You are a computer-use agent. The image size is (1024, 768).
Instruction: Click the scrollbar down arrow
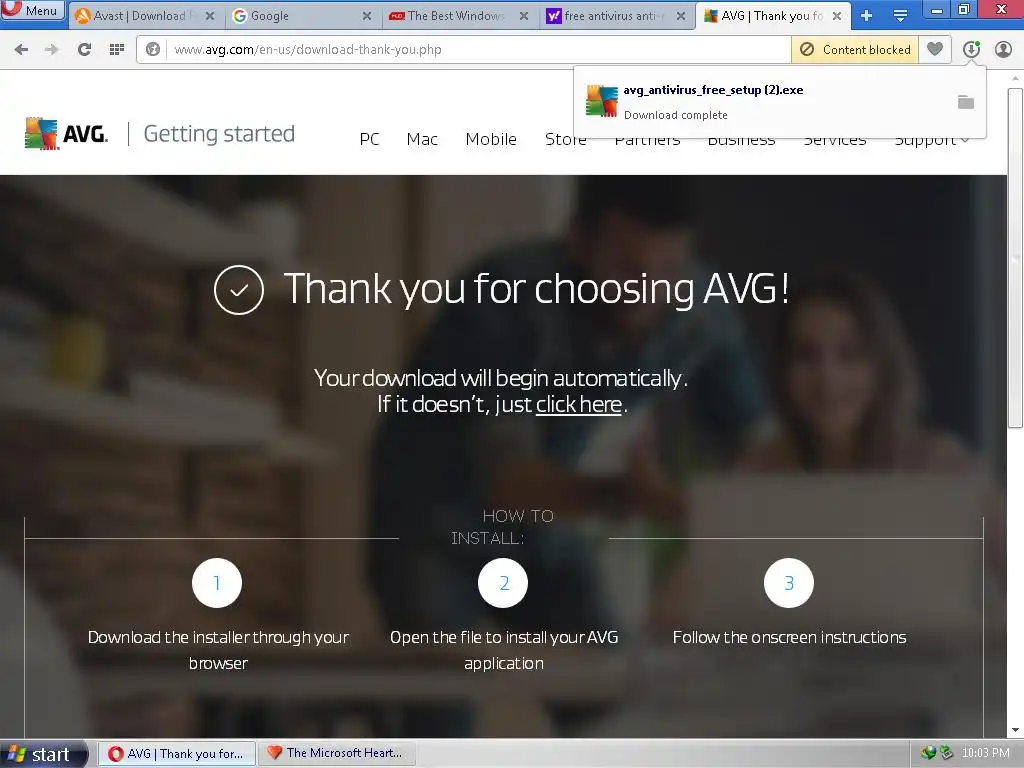(1015, 729)
